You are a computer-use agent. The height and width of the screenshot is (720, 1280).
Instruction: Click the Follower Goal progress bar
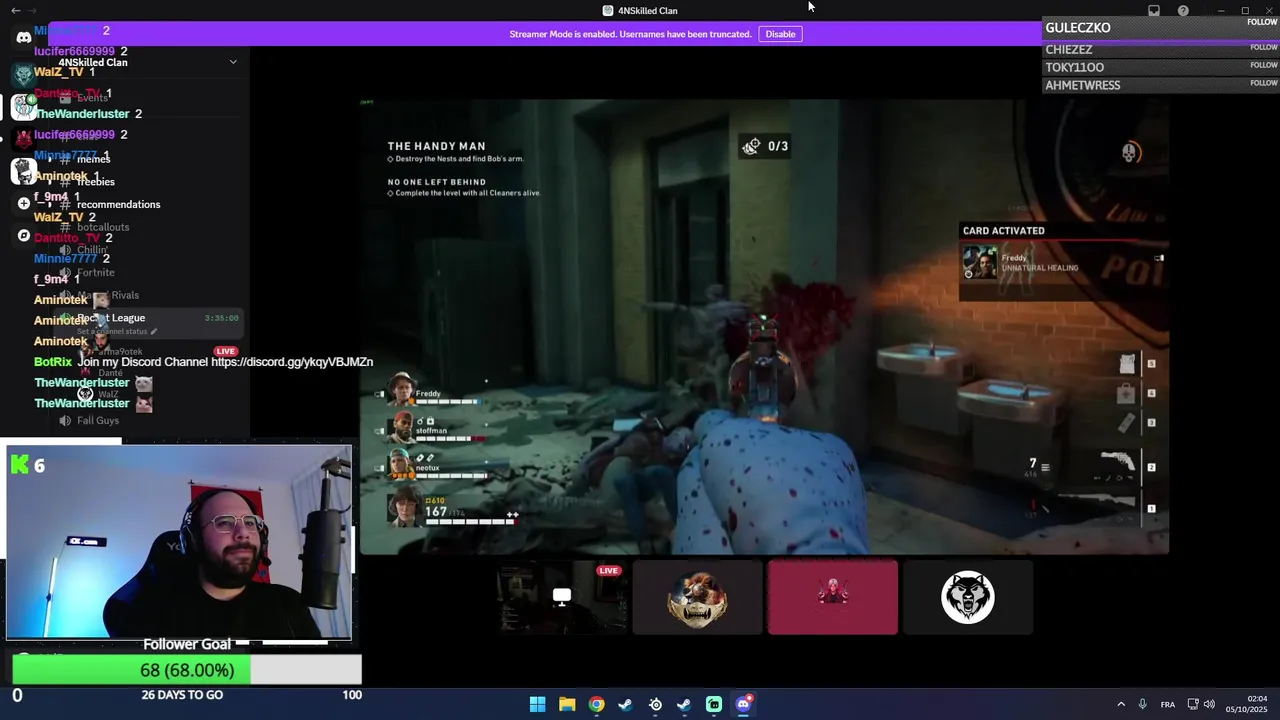click(187, 670)
